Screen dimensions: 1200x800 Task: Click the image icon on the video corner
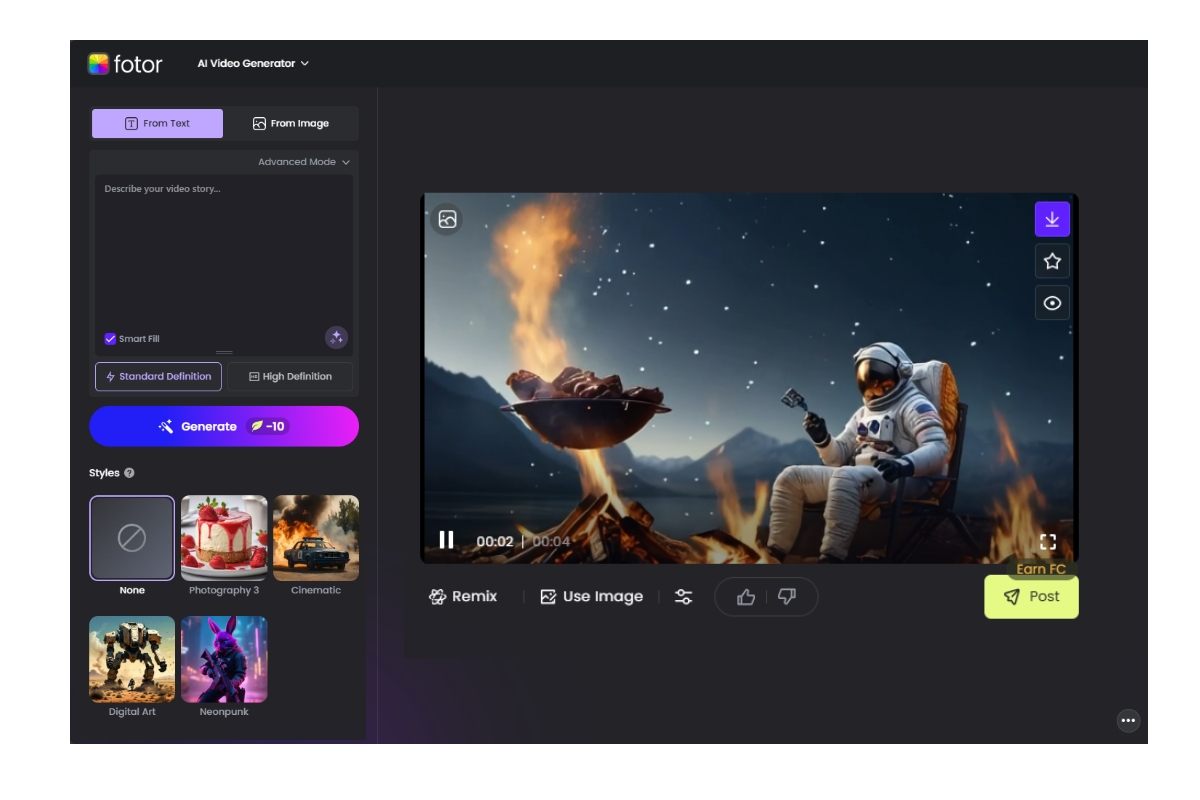pyautogui.click(x=447, y=219)
